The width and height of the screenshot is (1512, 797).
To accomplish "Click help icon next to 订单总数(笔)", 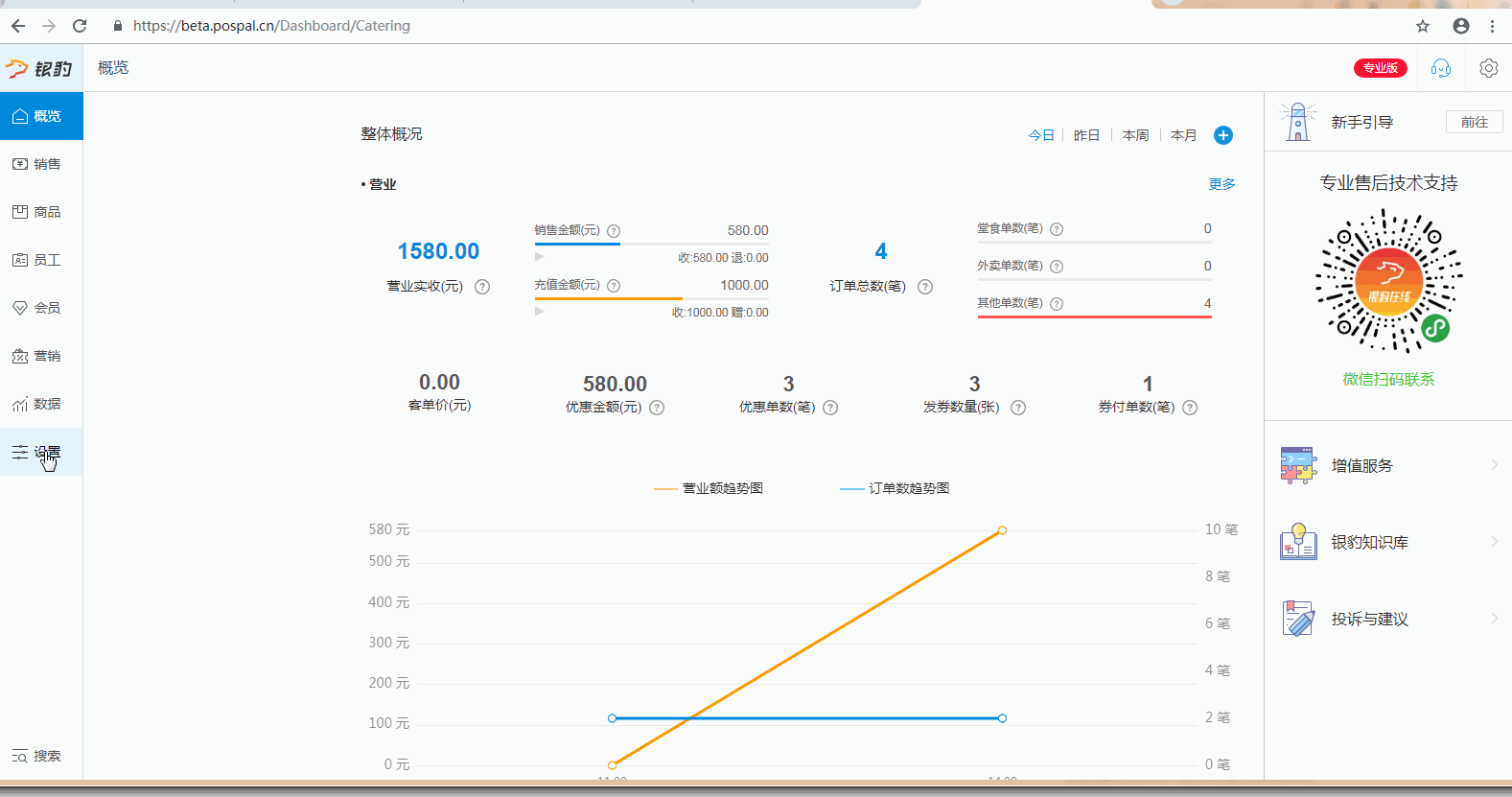I will pos(925,287).
